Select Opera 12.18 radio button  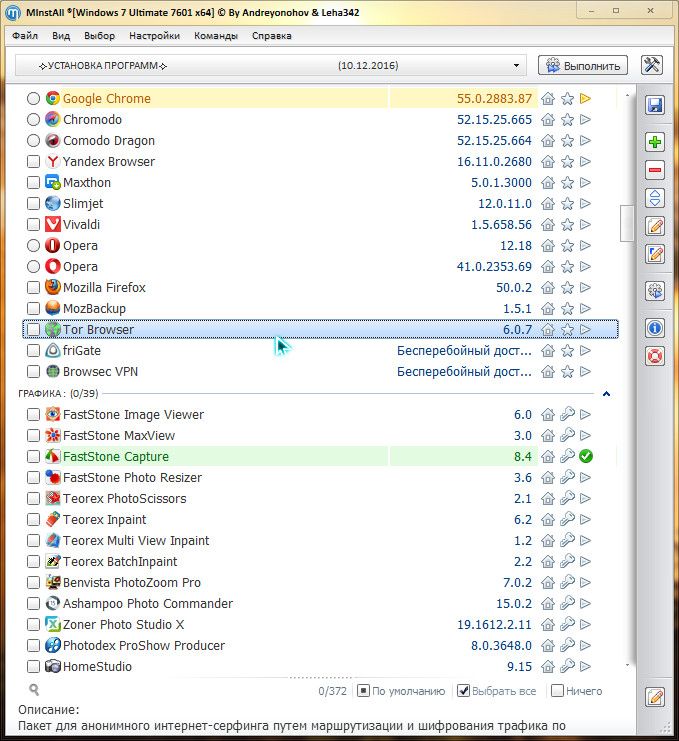[33, 246]
